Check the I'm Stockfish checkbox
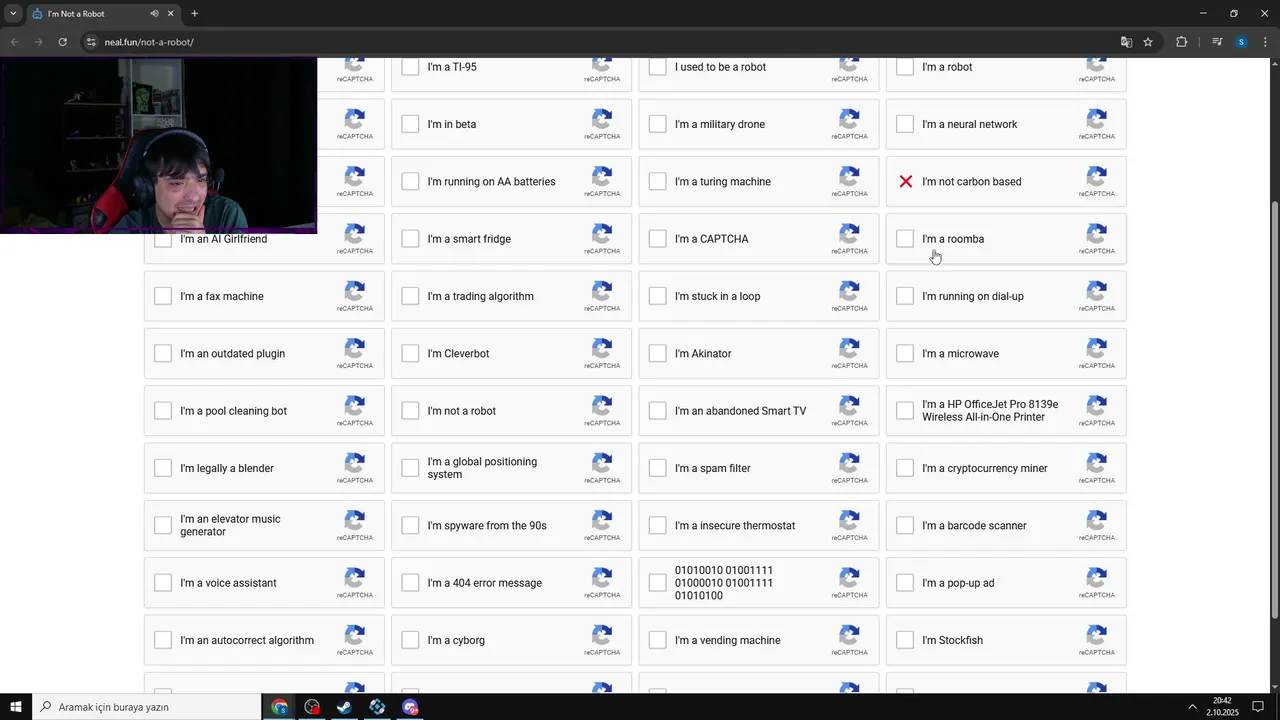 [905, 640]
